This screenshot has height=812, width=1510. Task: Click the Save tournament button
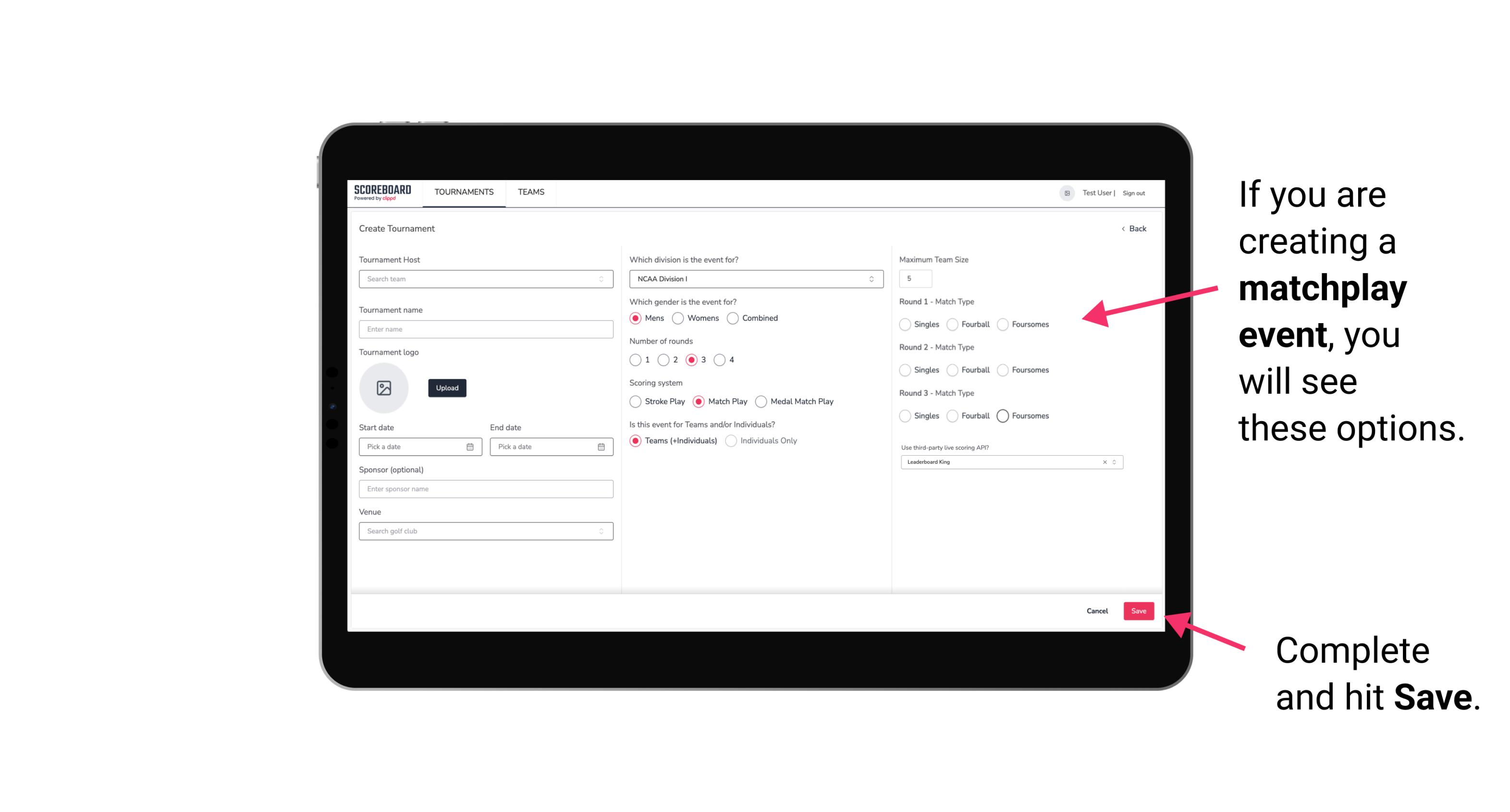pyautogui.click(x=1139, y=610)
